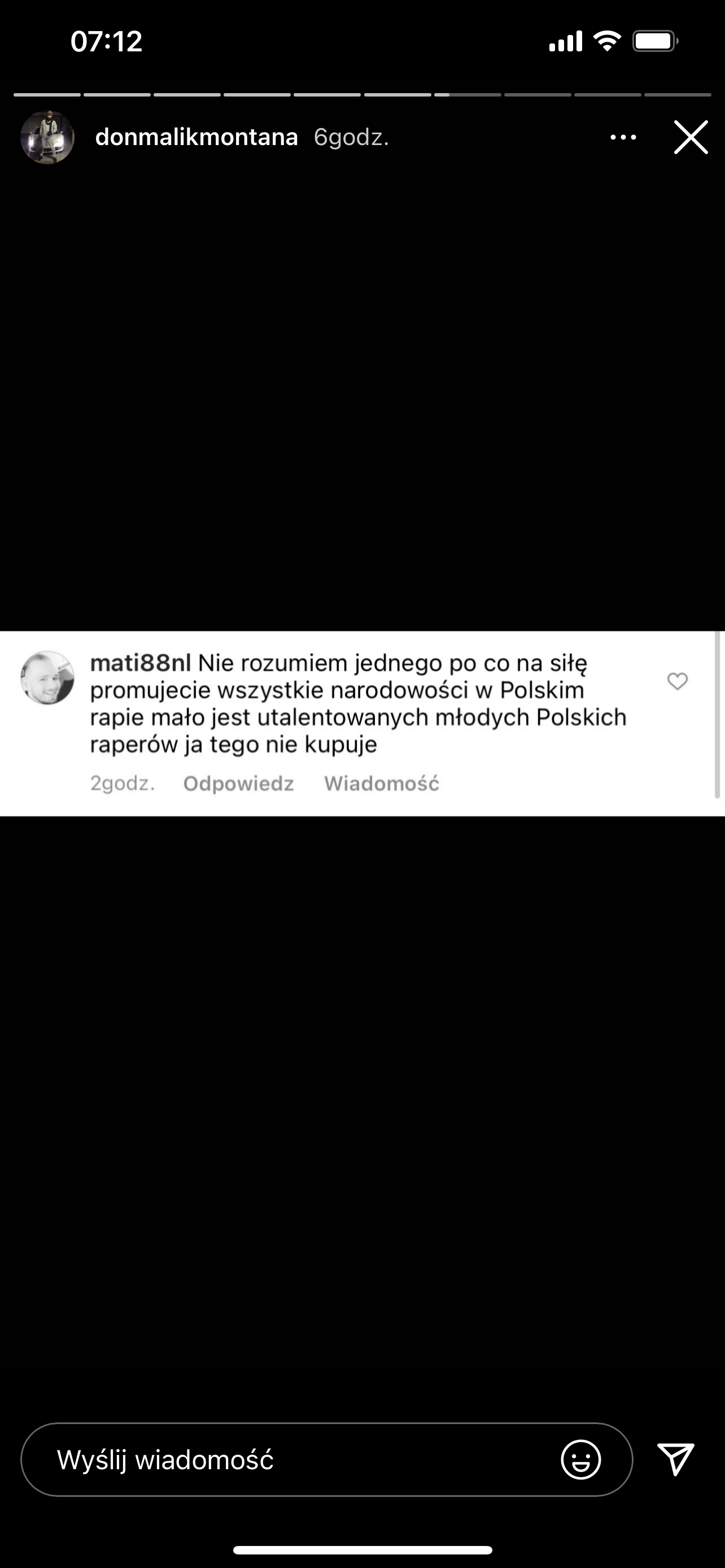The height and width of the screenshot is (1568, 725).
Task: Tap Wiadomość under the comment
Action: click(x=382, y=783)
